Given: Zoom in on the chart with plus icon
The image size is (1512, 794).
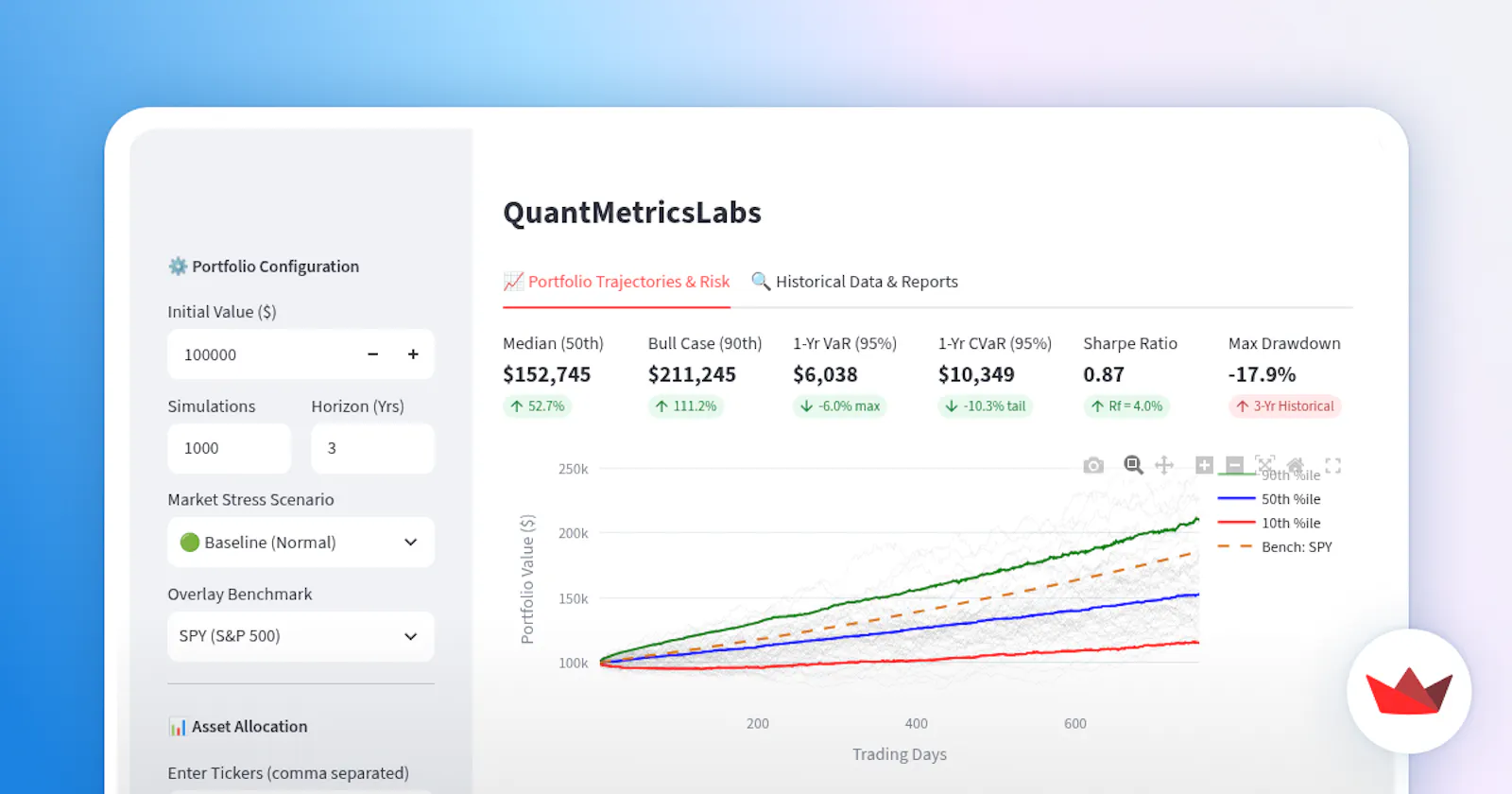Looking at the screenshot, I should coord(1204,465).
